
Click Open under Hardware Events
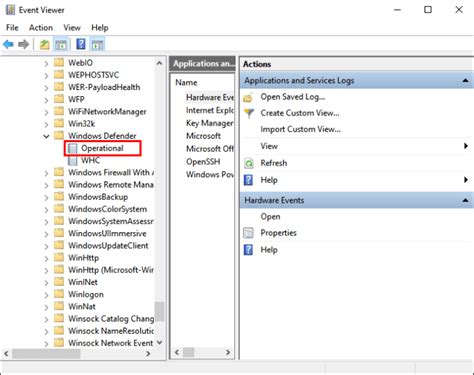pyautogui.click(x=270, y=217)
